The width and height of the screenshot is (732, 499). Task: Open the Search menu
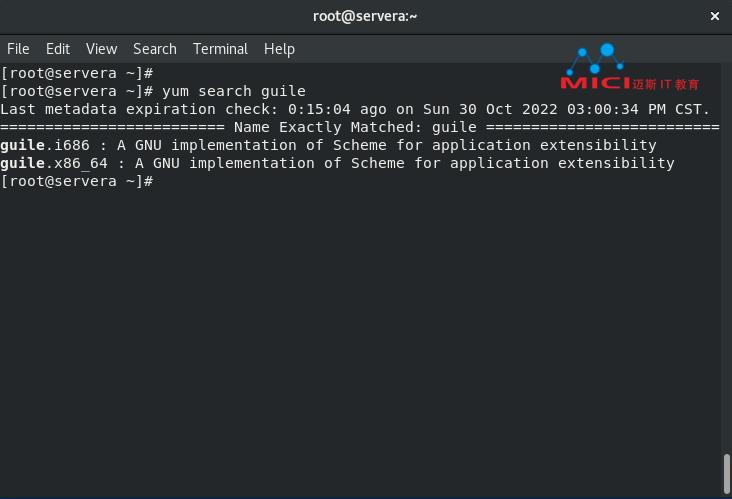(155, 49)
